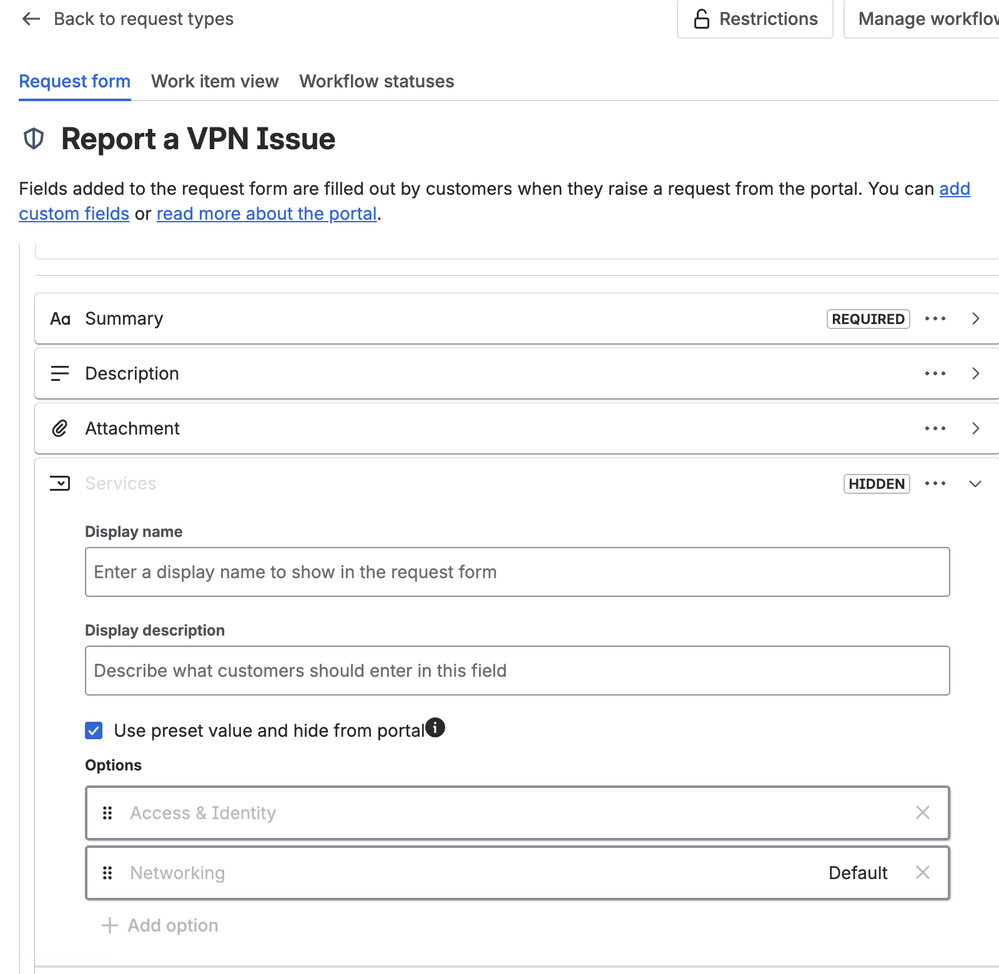Open the Description more actions menu
This screenshot has width=999, height=974.
tap(935, 373)
